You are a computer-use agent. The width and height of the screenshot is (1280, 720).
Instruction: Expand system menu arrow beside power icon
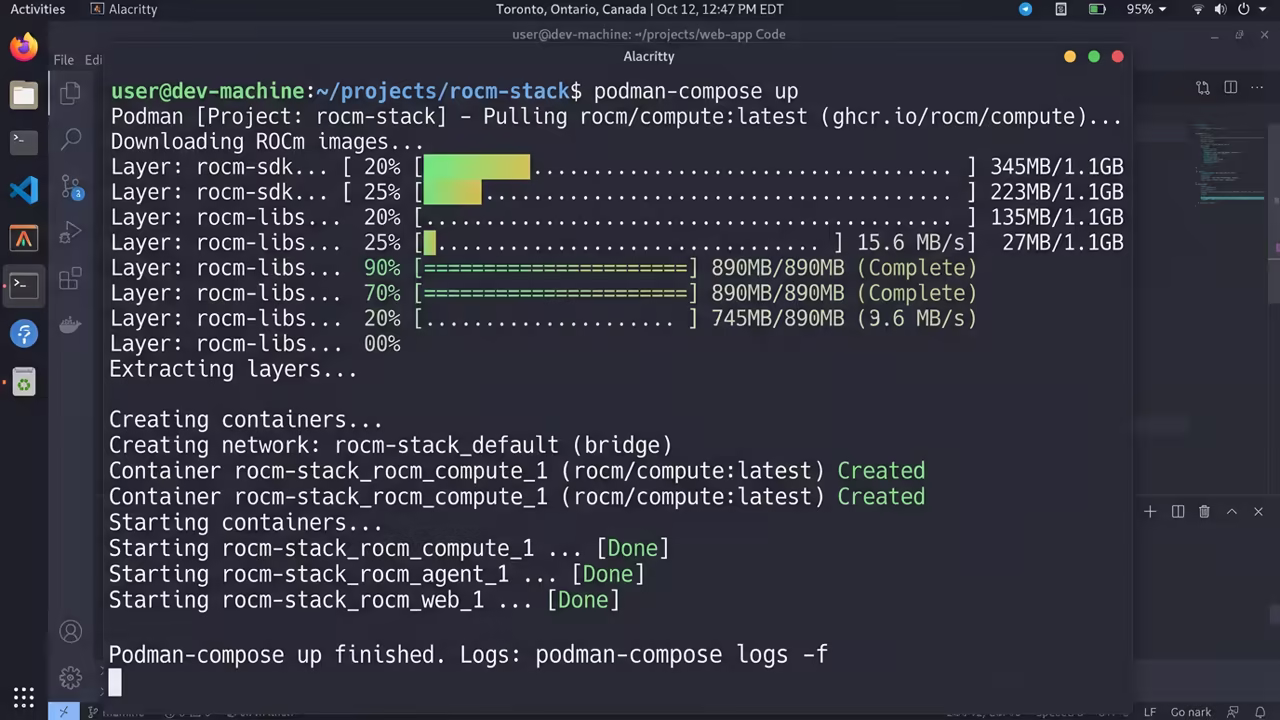1264,9
